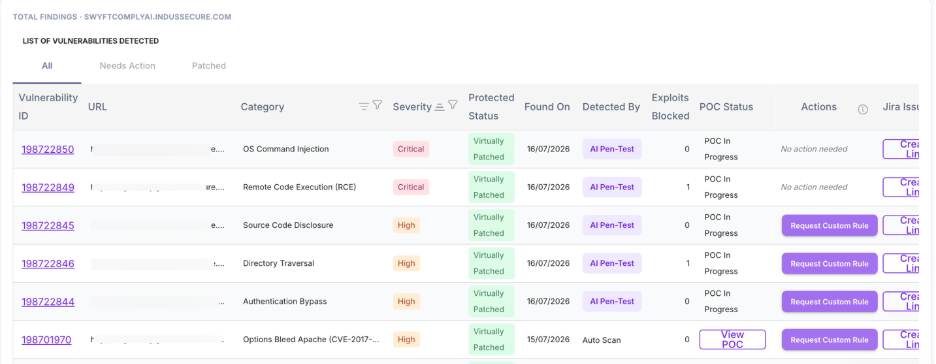This screenshot has height=364, width=936.
Task: Switch to the Needs Action tab
Action: 127,66
